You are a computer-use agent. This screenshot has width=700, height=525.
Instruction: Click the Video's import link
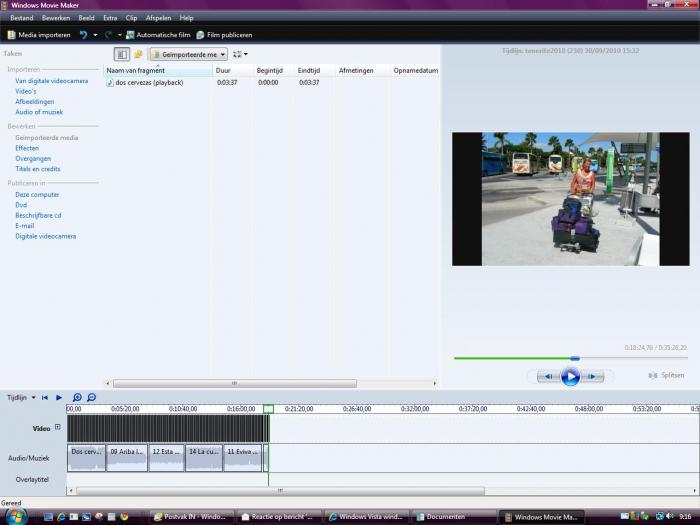pyautogui.click(x=25, y=91)
